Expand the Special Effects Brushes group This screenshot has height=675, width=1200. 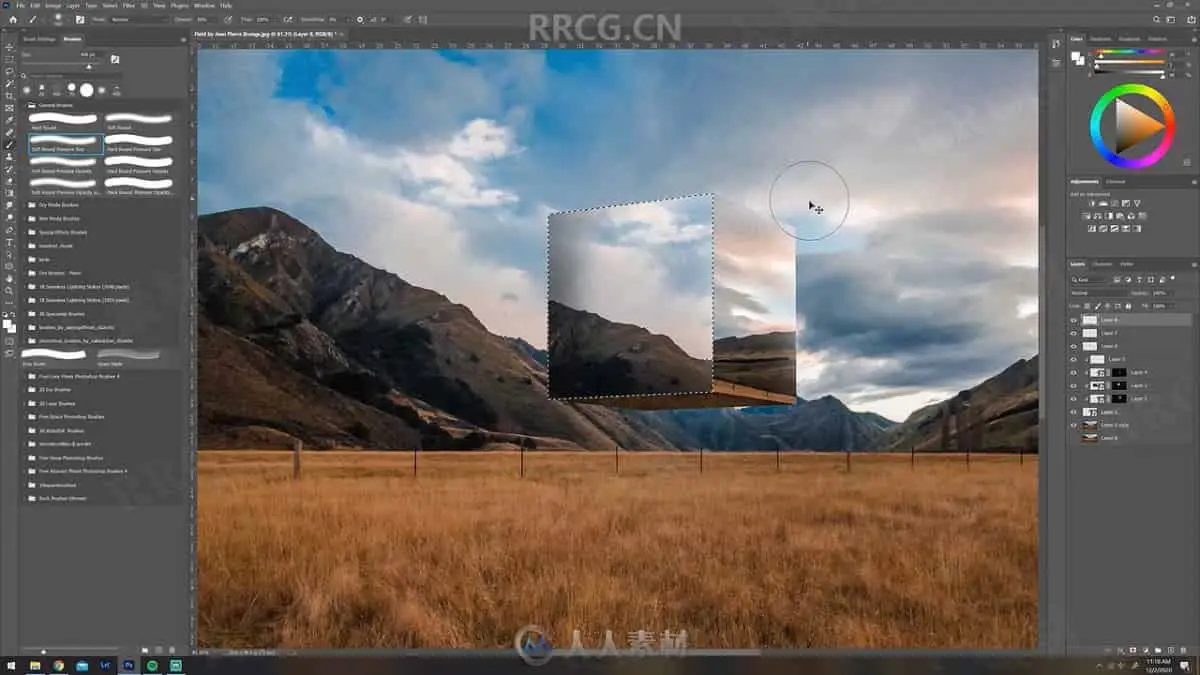(x=25, y=232)
